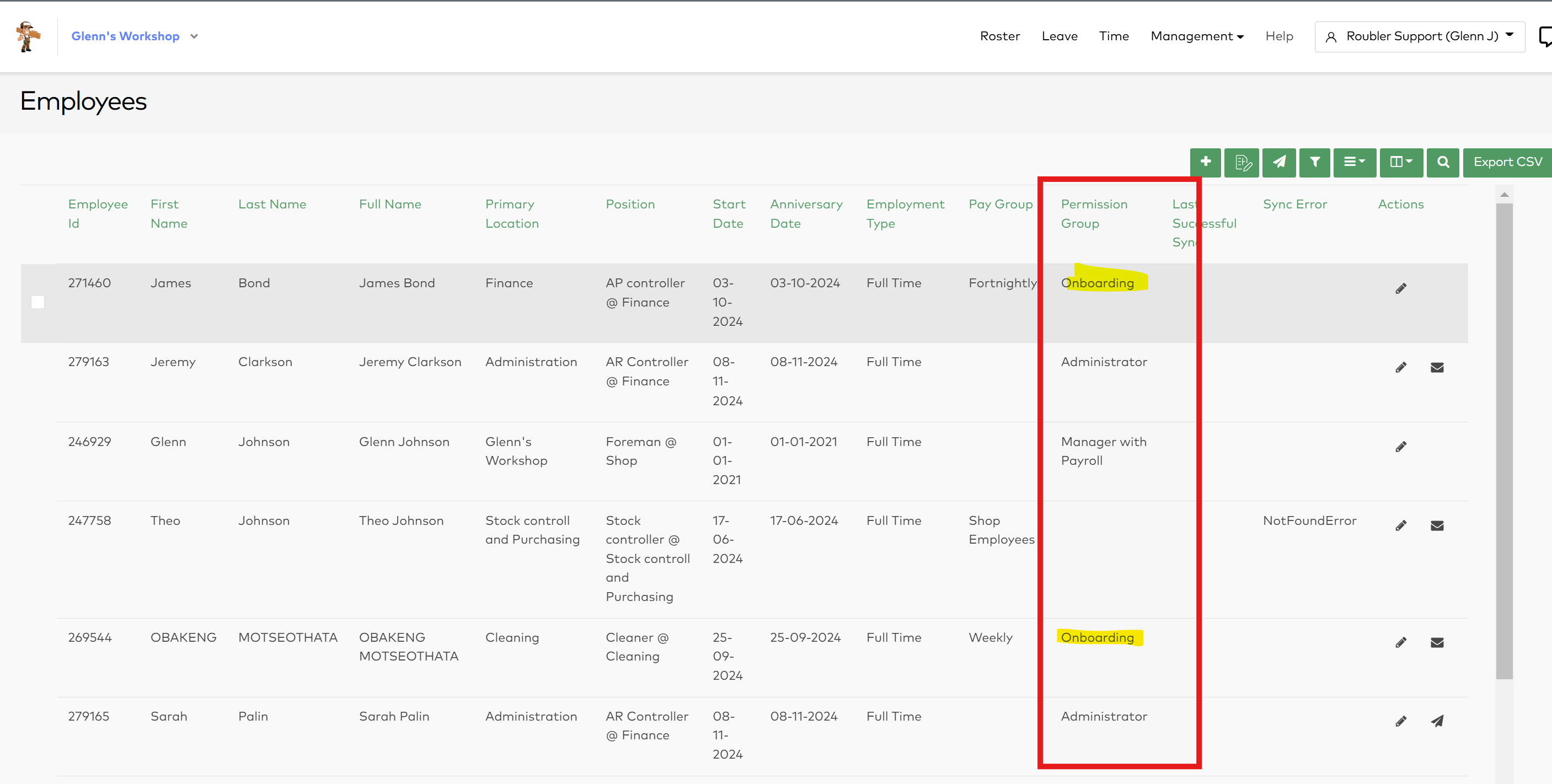Click envelope icon for Jeremy Clarkson

[x=1436, y=368]
